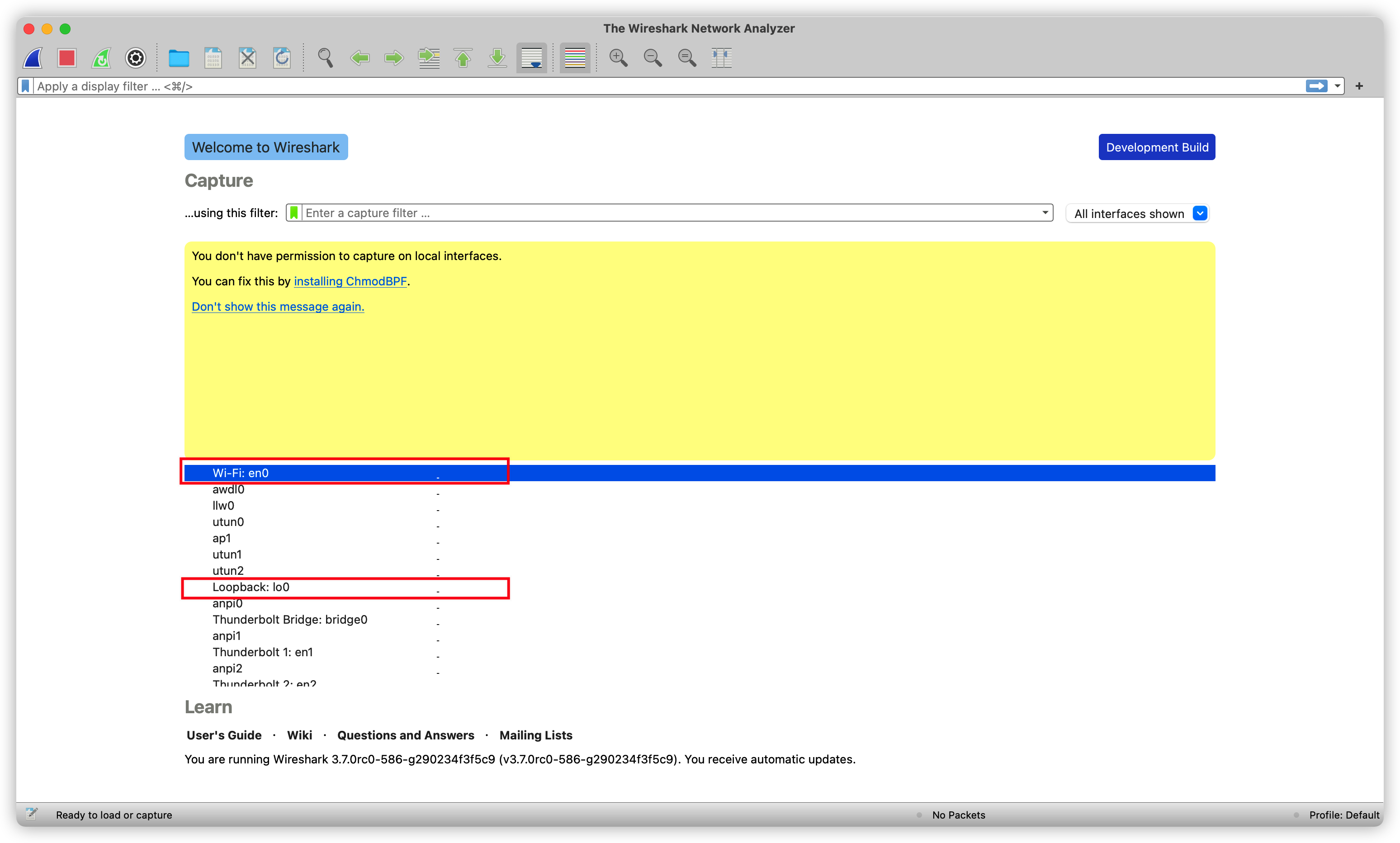Expand the display filter expression dropdown arrow

1337,86
